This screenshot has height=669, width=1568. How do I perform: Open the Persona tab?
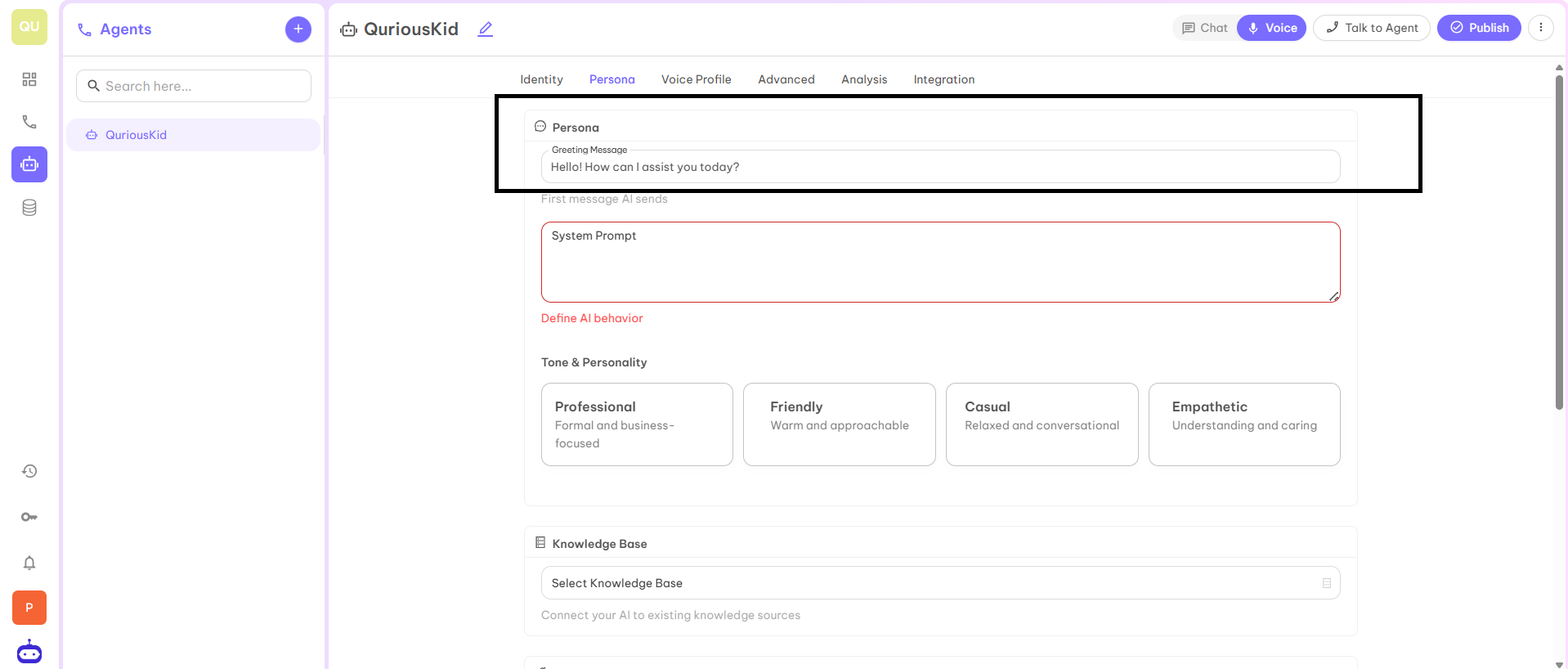612,79
